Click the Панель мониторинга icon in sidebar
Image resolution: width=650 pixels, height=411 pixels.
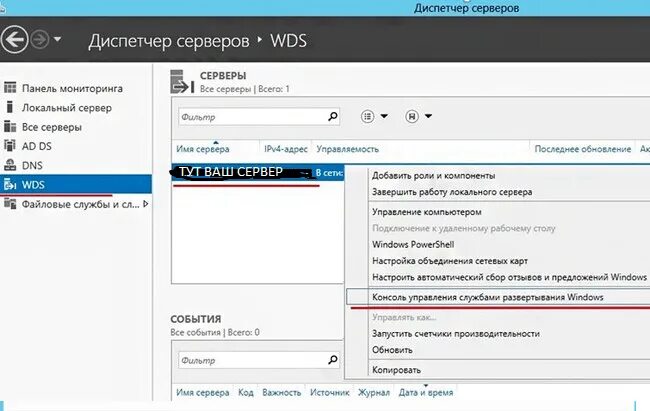click(x=10, y=88)
